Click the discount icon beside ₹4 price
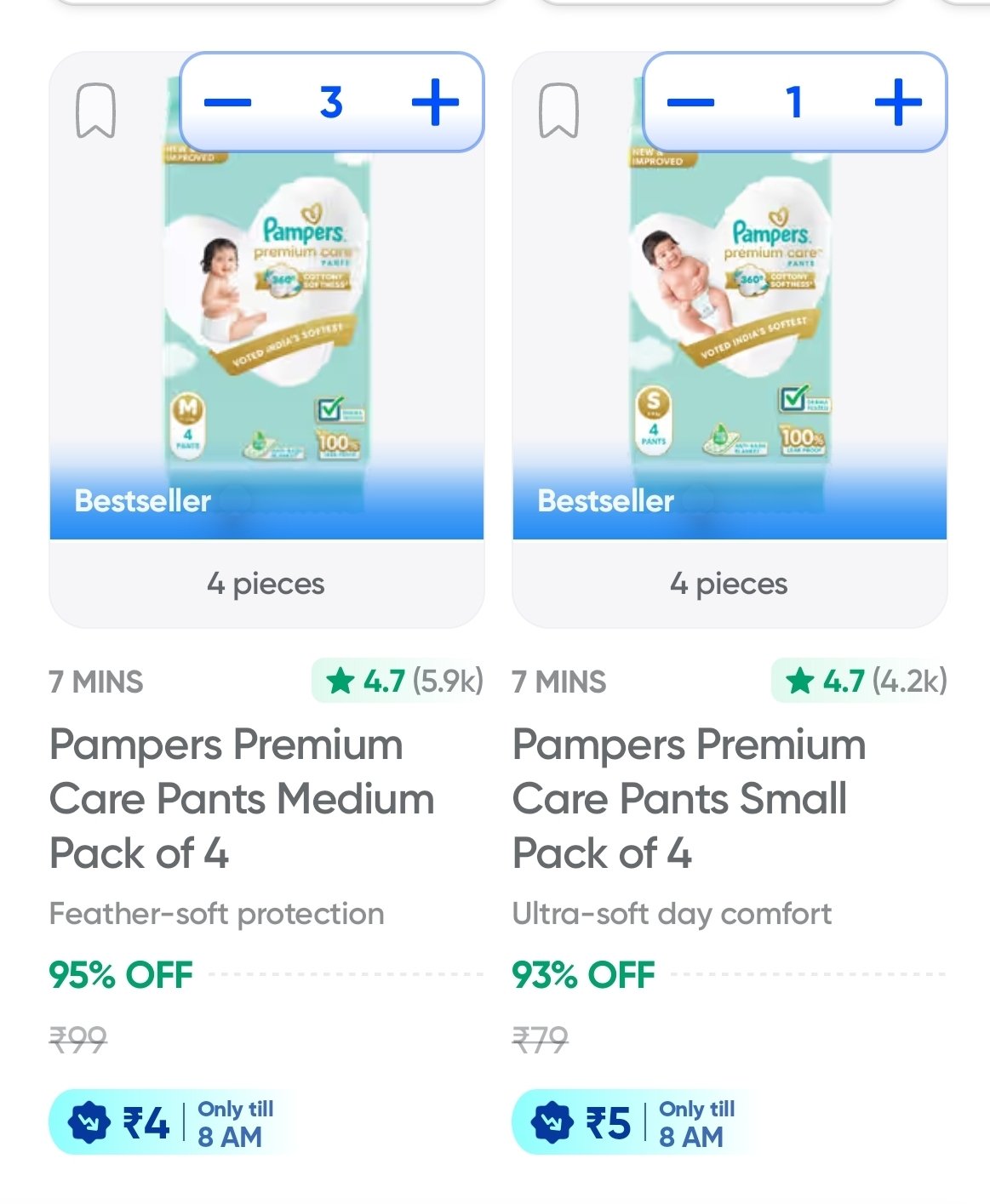This screenshot has width=990, height=1204. pyautogui.click(x=89, y=1123)
